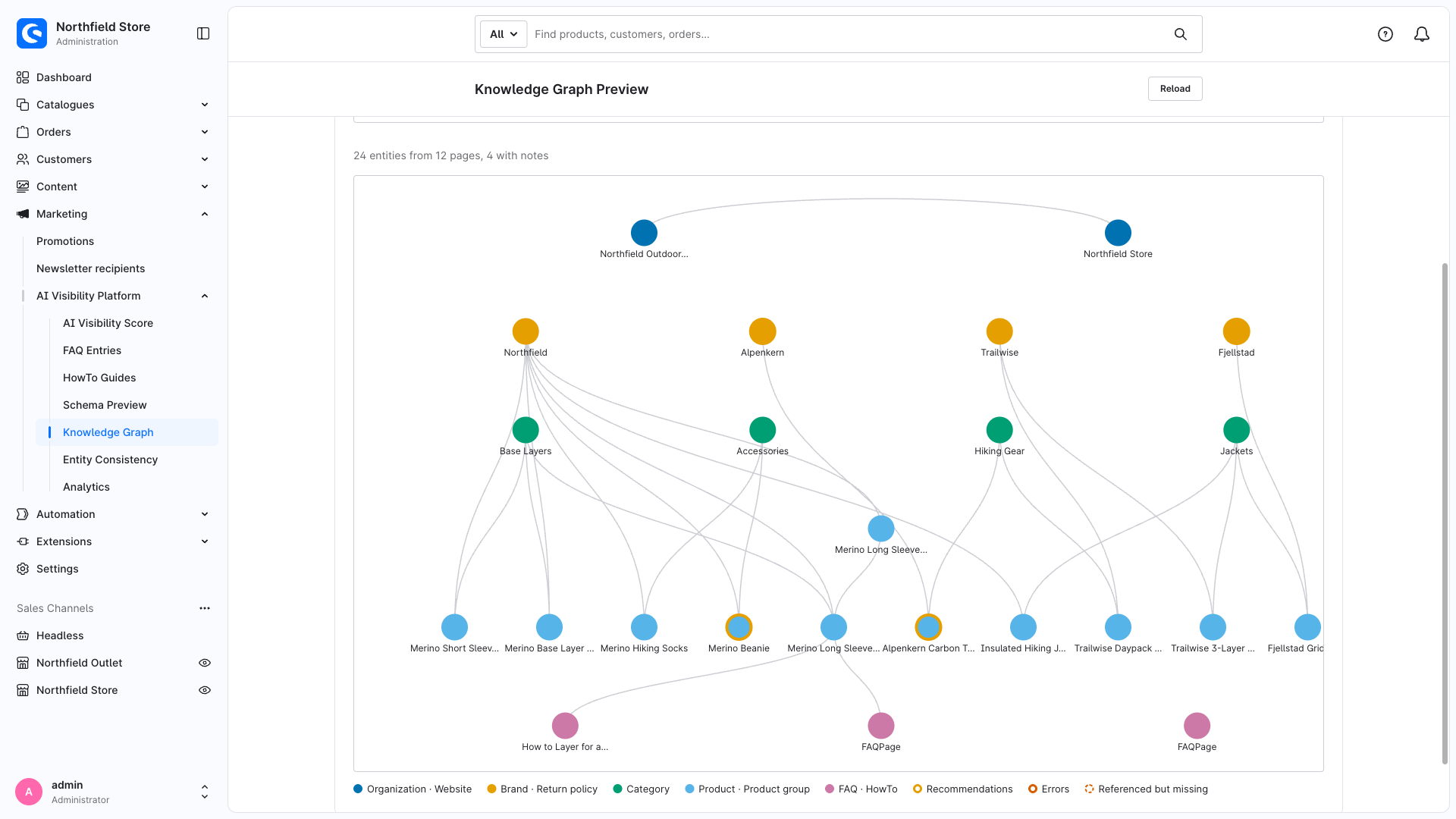Image resolution: width=1456 pixels, height=819 pixels.
Task: Expand the Catalogues menu chevron
Action: coord(205,105)
